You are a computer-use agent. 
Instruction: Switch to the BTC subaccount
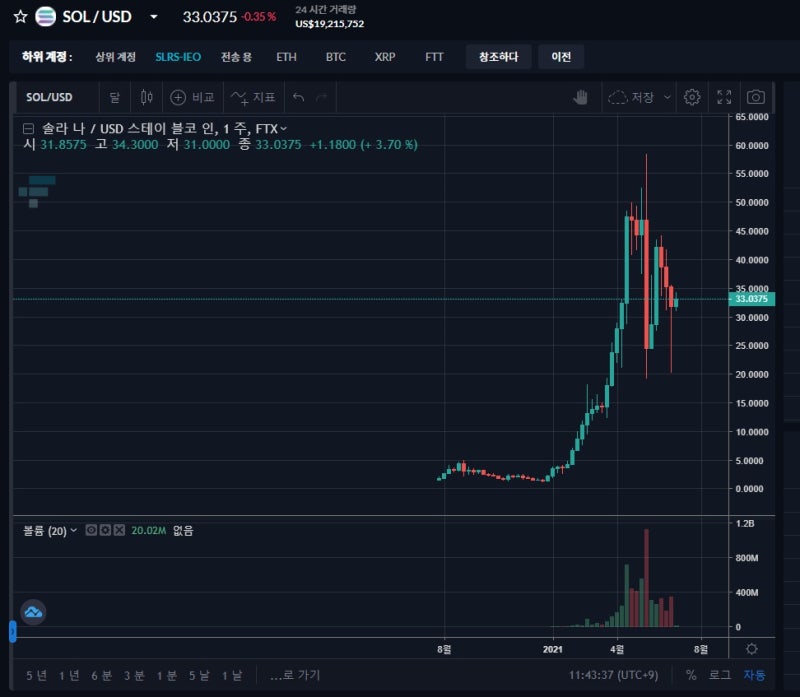click(x=336, y=57)
